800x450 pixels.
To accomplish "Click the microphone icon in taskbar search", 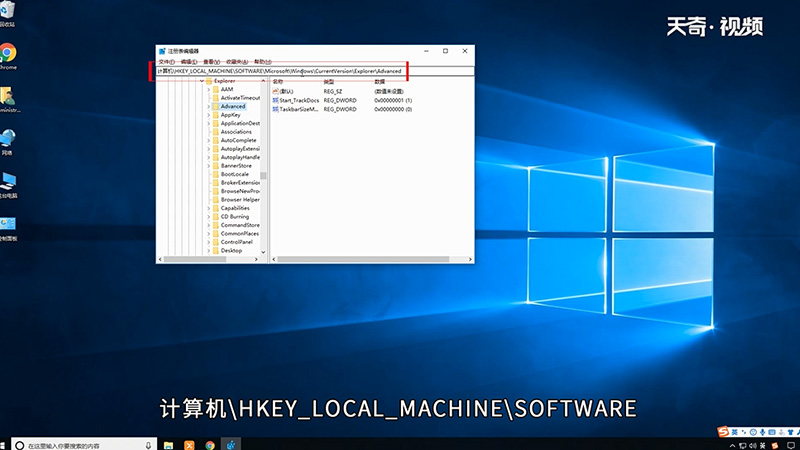I will pos(148,445).
